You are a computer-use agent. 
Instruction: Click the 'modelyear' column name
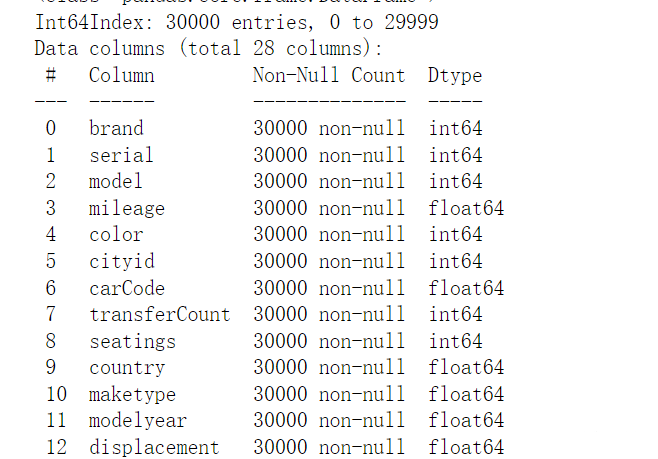click(138, 421)
